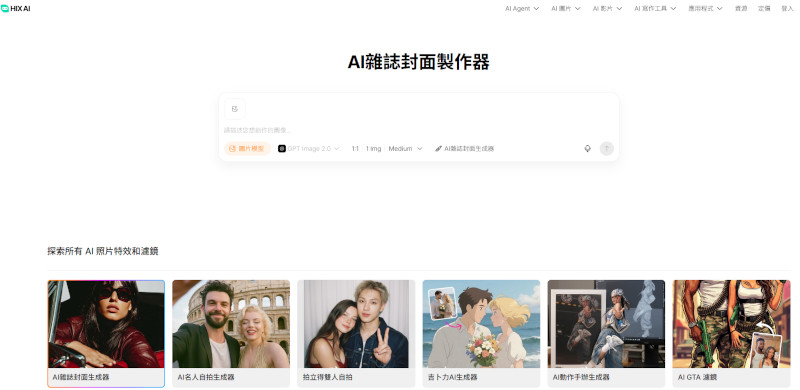Image resolution: width=800 pixels, height=390 pixels.
Task: Expand the AI 圖片 menu
Action: tap(565, 9)
